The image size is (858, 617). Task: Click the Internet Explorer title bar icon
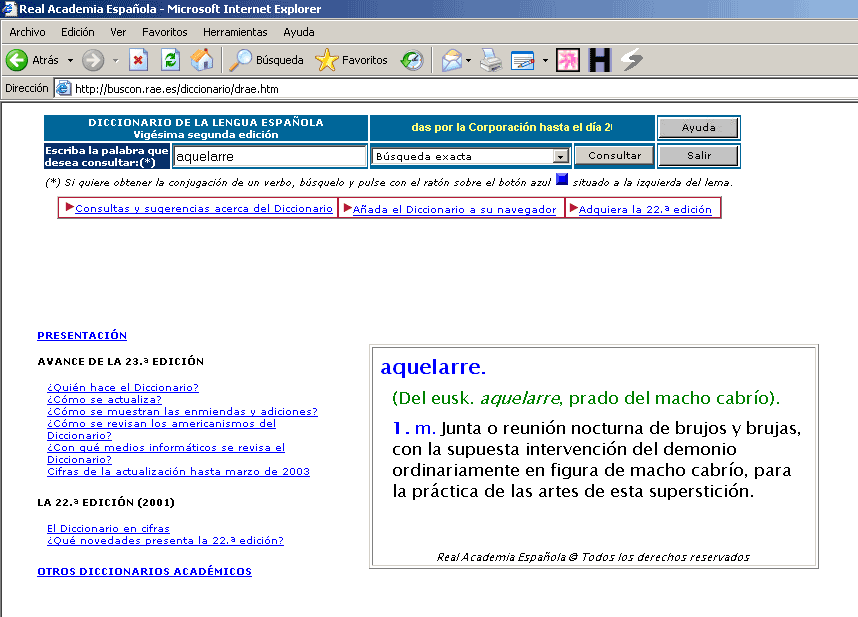[x=9, y=9]
